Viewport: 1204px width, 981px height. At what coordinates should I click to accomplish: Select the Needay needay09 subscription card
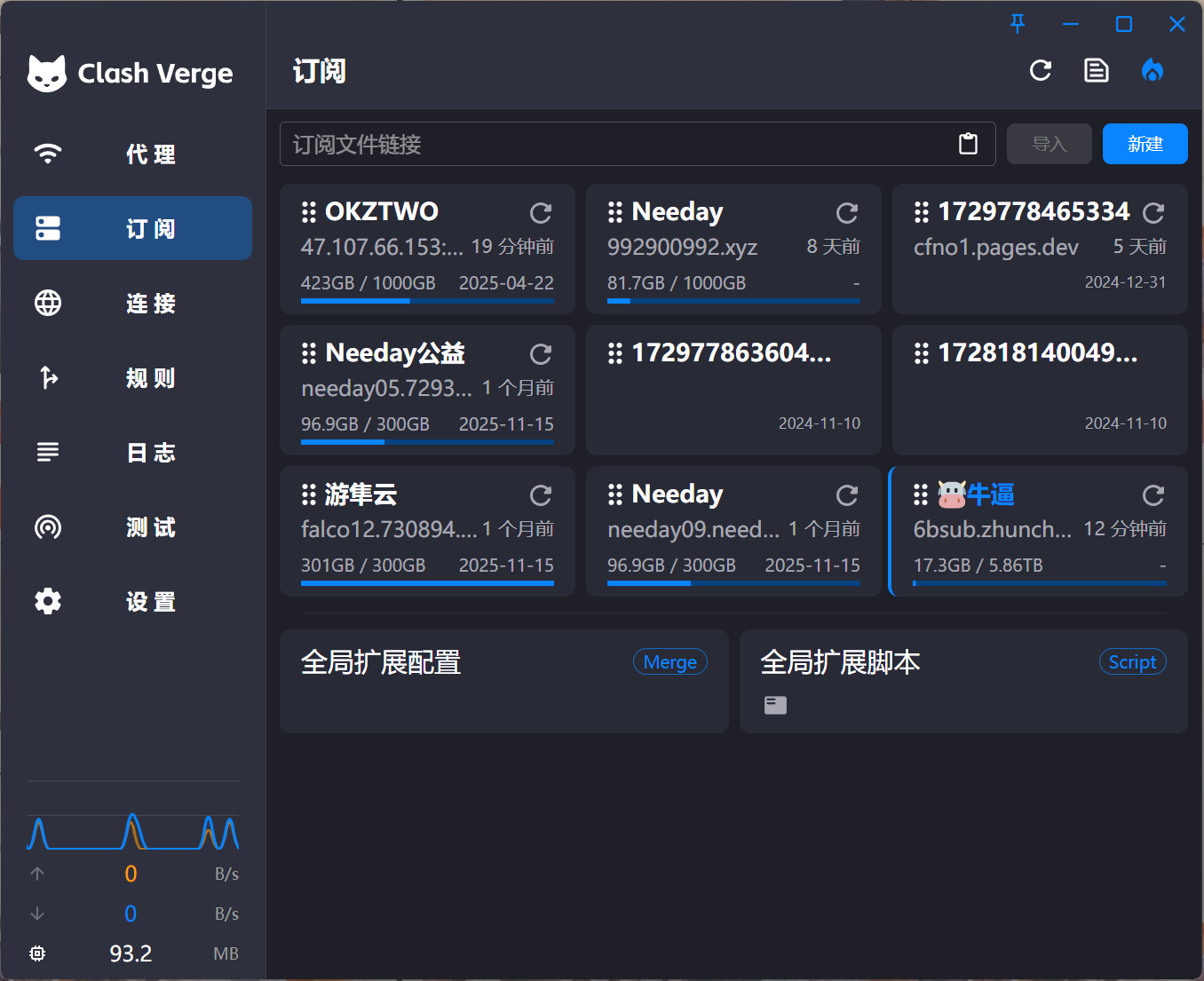pos(733,531)
